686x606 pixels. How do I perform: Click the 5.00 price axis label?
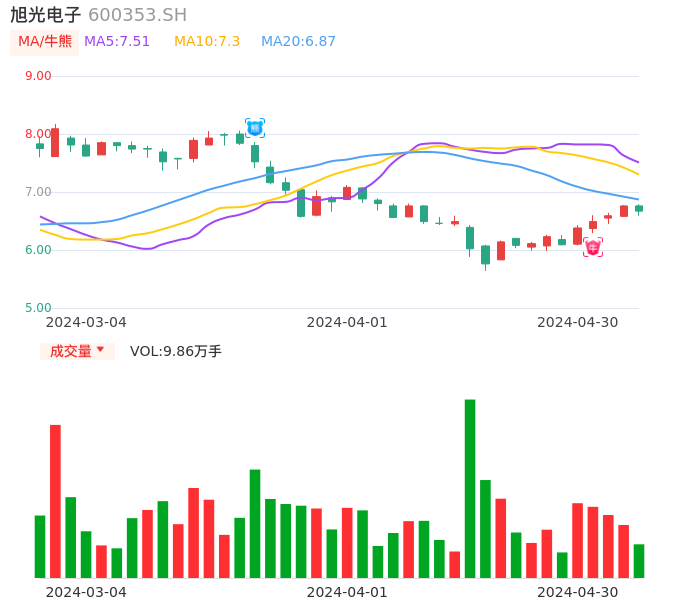click(38, 308)
